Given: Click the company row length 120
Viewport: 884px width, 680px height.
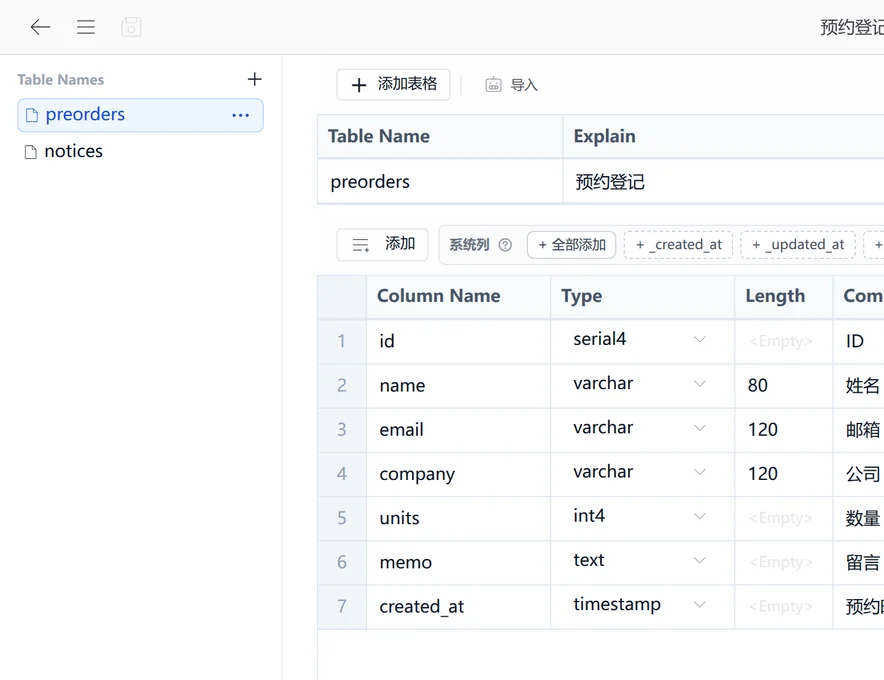Looking at the screenshot, I should [x=784, y=474].
